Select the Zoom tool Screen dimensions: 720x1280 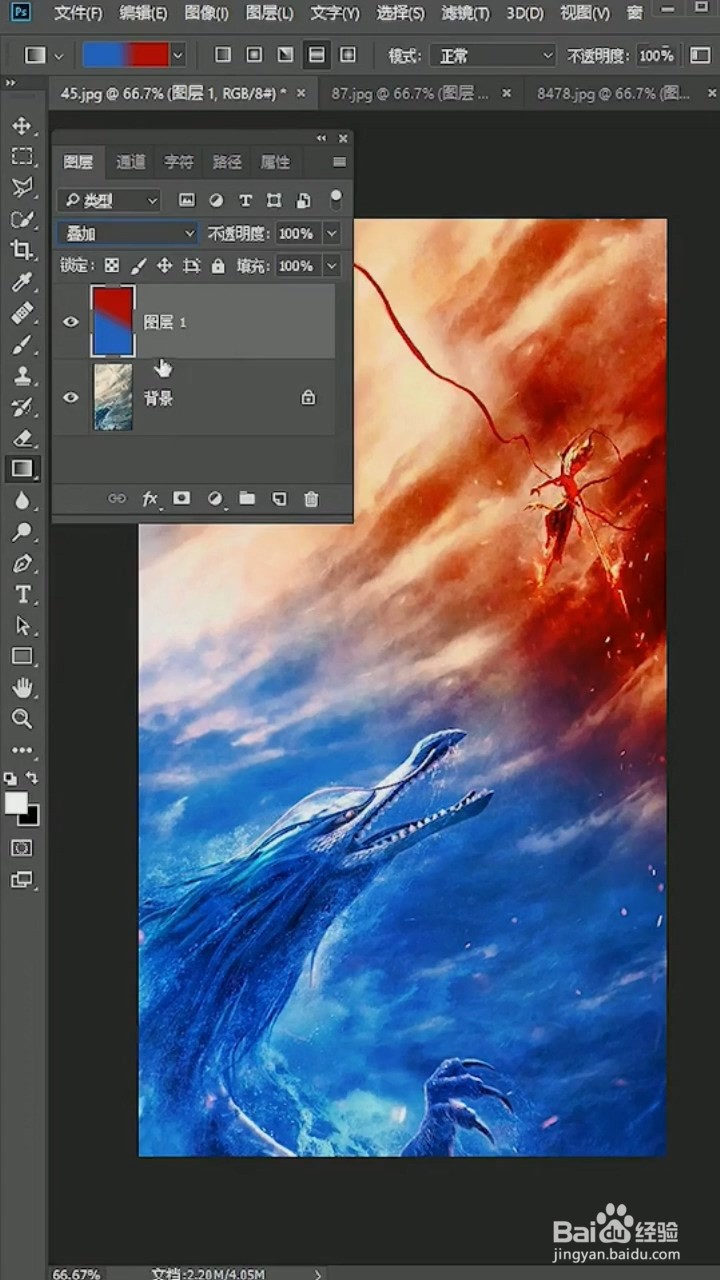pos(22,719)
